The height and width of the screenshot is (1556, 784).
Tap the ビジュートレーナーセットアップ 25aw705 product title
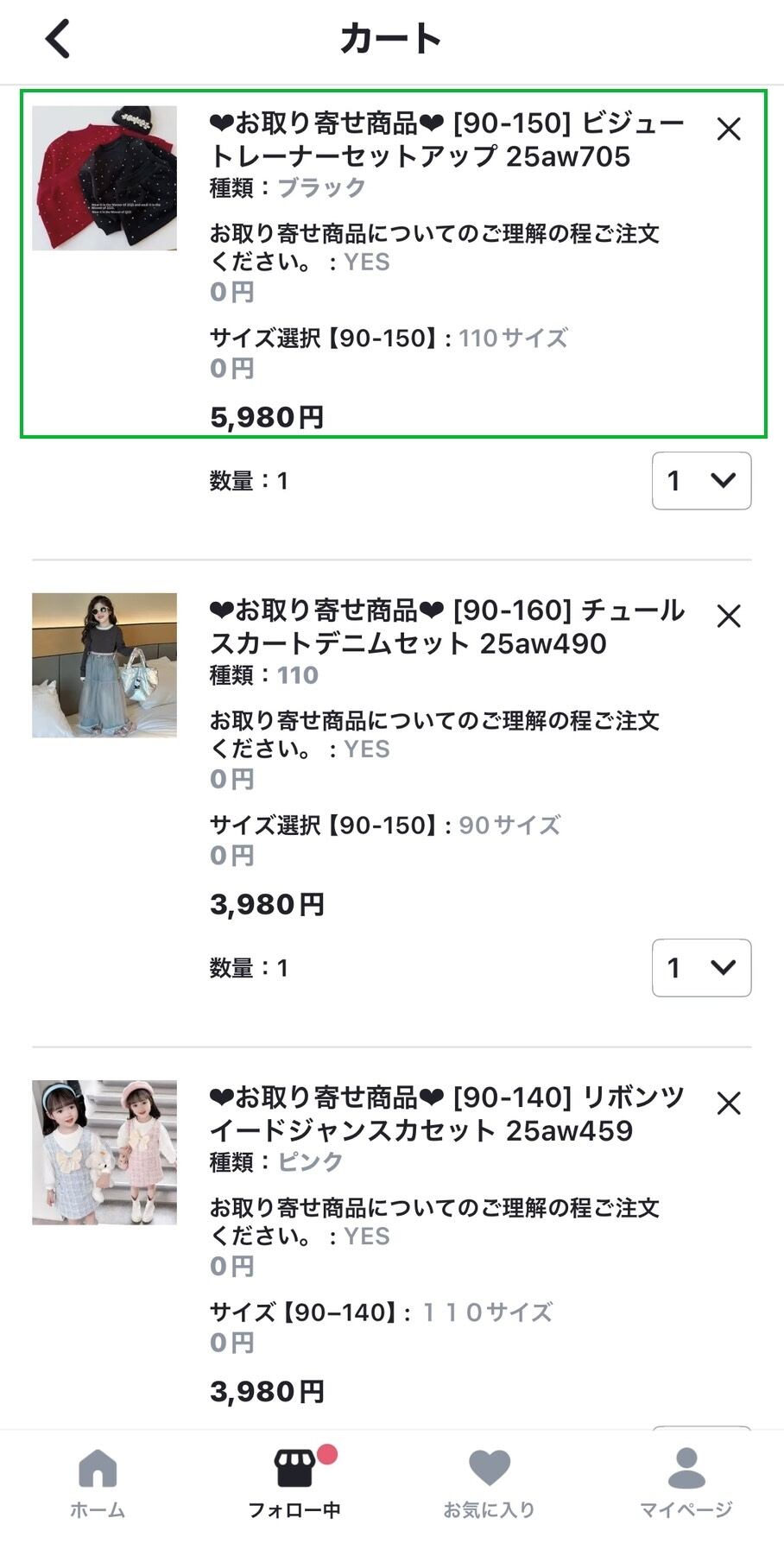[x=446, y=140]
